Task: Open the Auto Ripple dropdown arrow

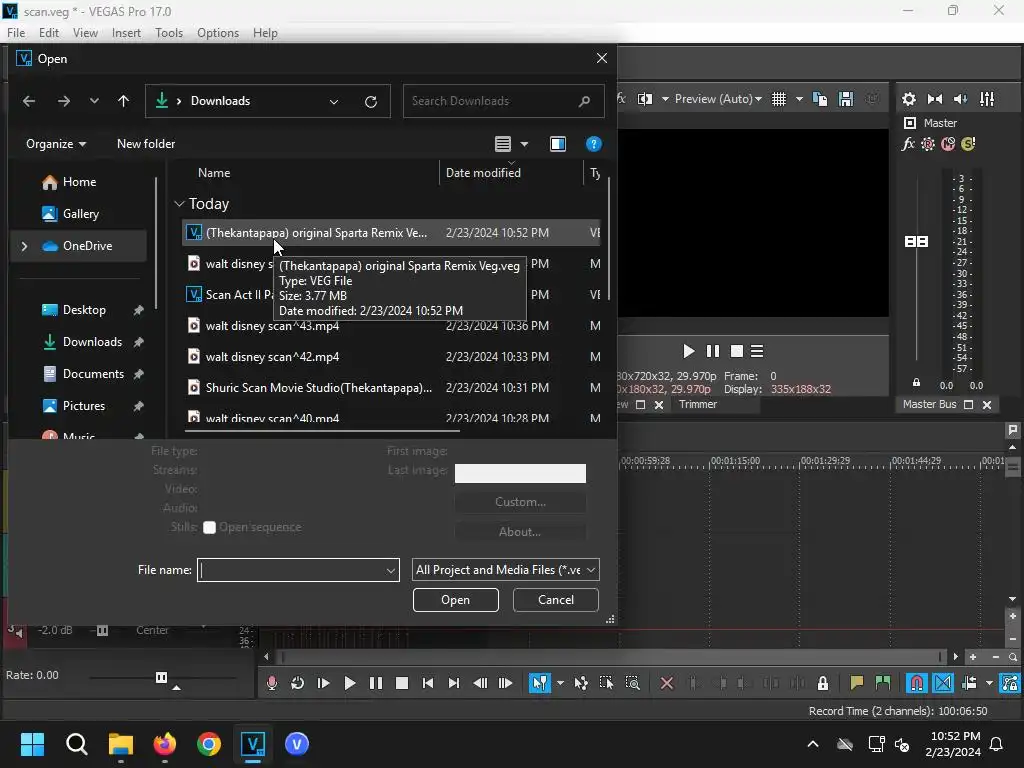Action: 989,683
